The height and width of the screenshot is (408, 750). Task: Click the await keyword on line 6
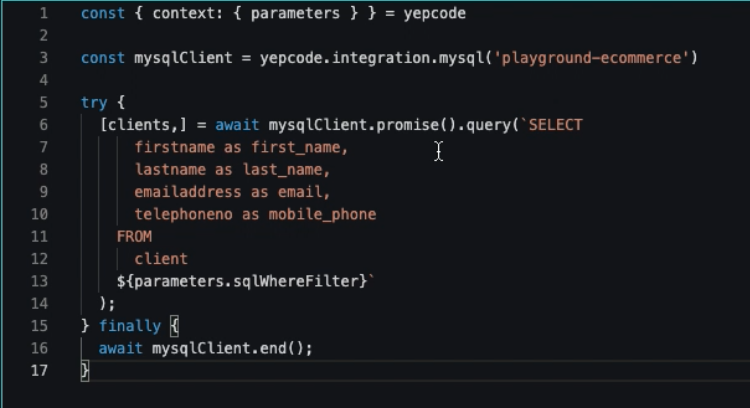(x=237, y=125)
